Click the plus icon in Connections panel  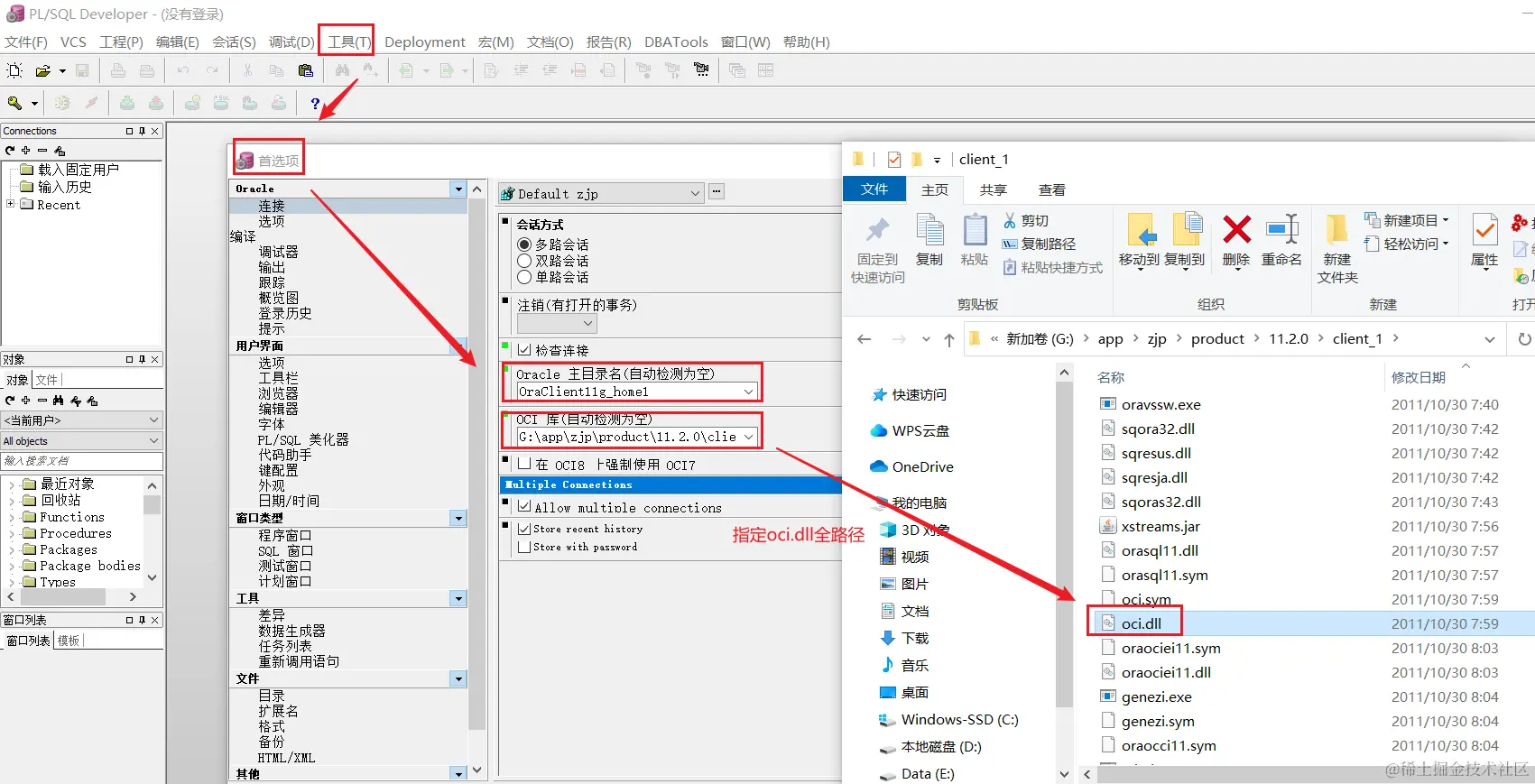click(x=26, y=151)
